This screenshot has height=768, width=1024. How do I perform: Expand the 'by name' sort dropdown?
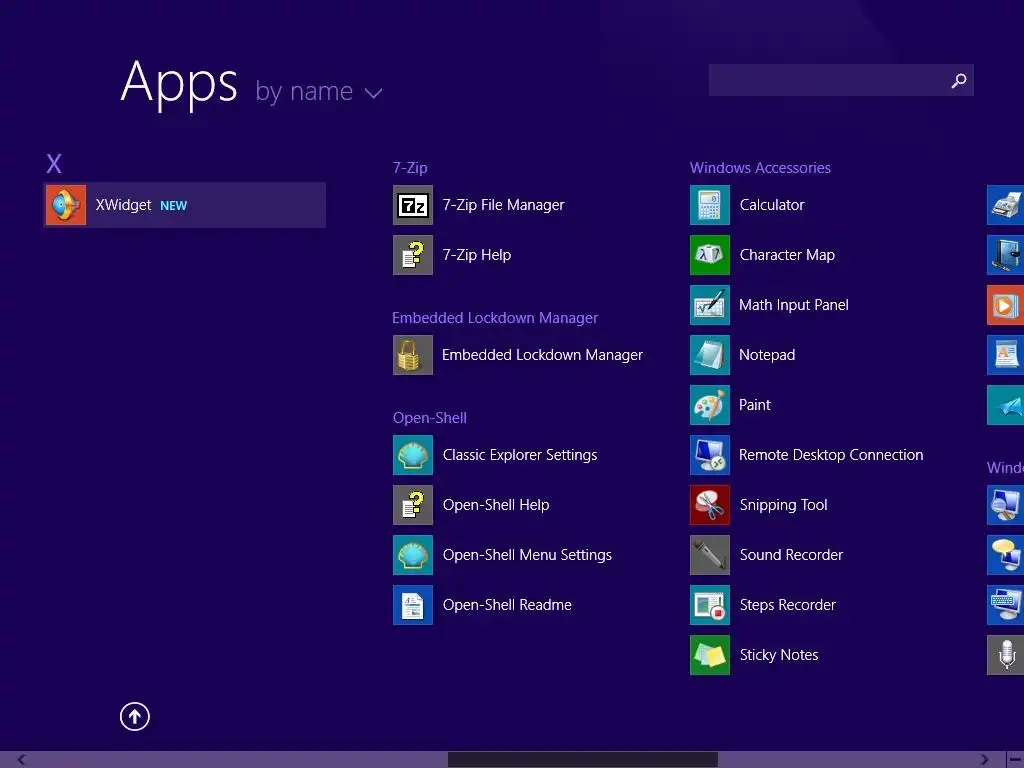pos(319,91)
